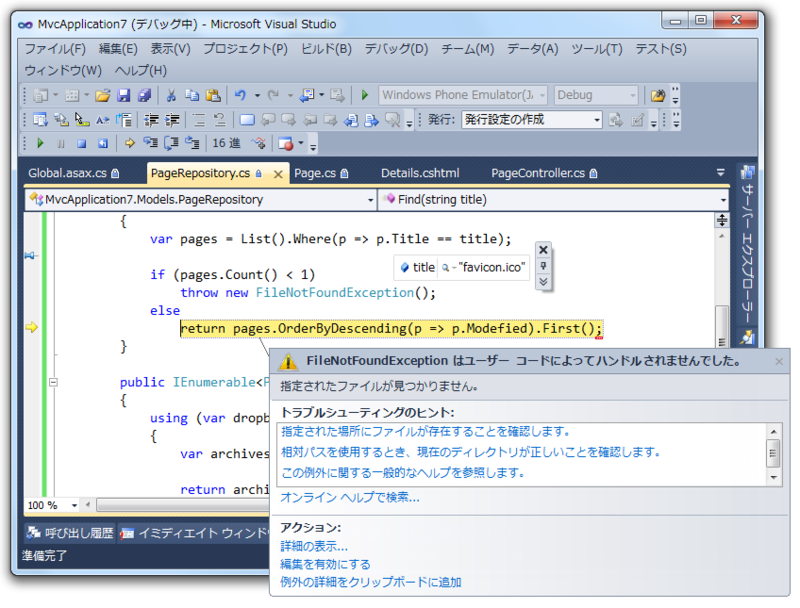Close the FileNotFoundException assistant popup

coord(779,362)
